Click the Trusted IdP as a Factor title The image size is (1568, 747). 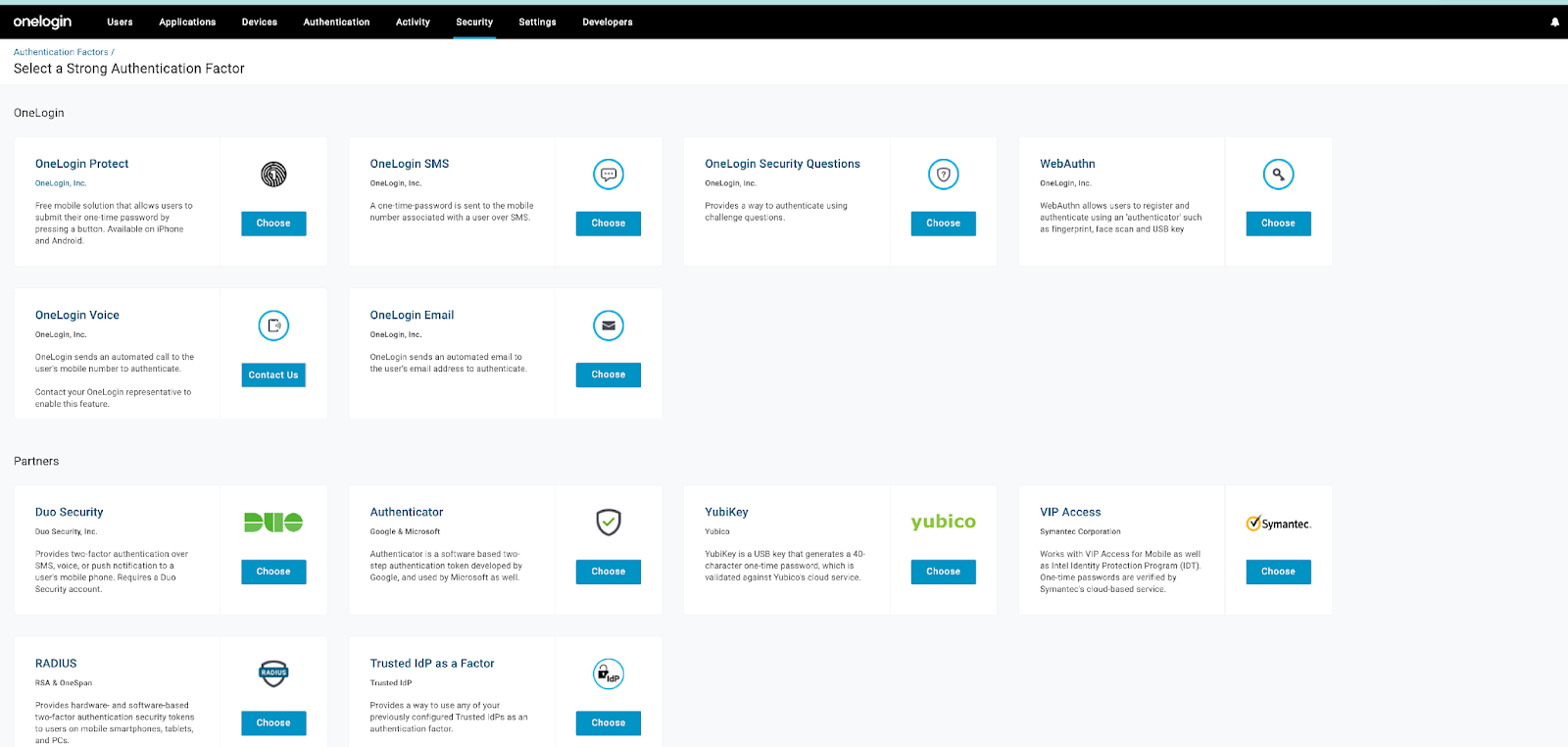point(432,664)
